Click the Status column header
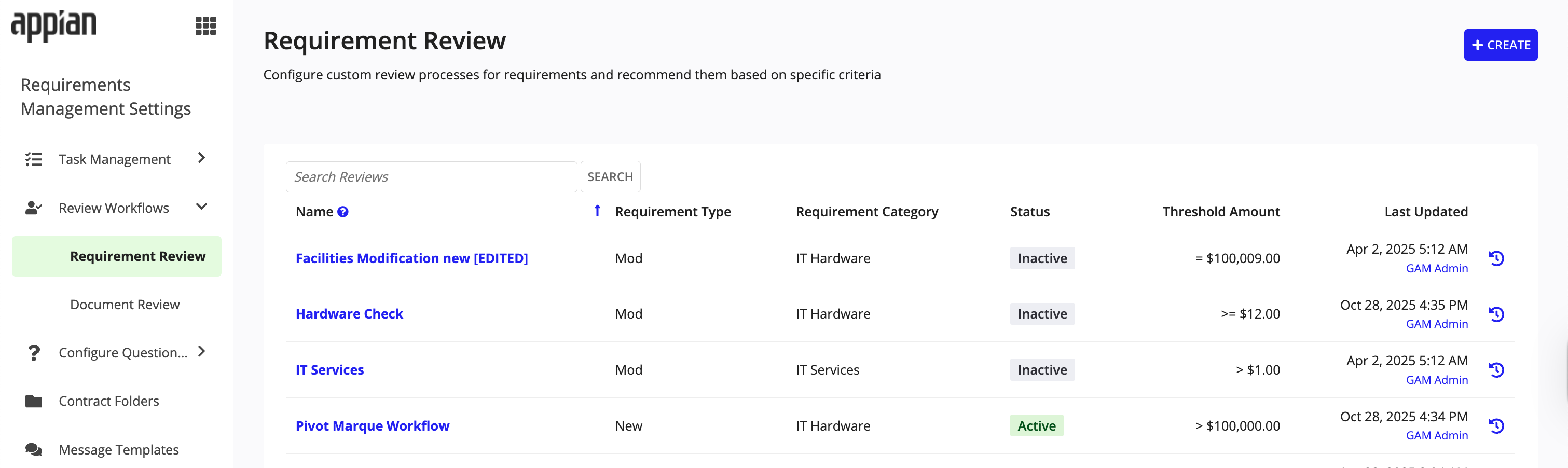Screen dimensions: 1568x468 click(x=1030, y=212)
